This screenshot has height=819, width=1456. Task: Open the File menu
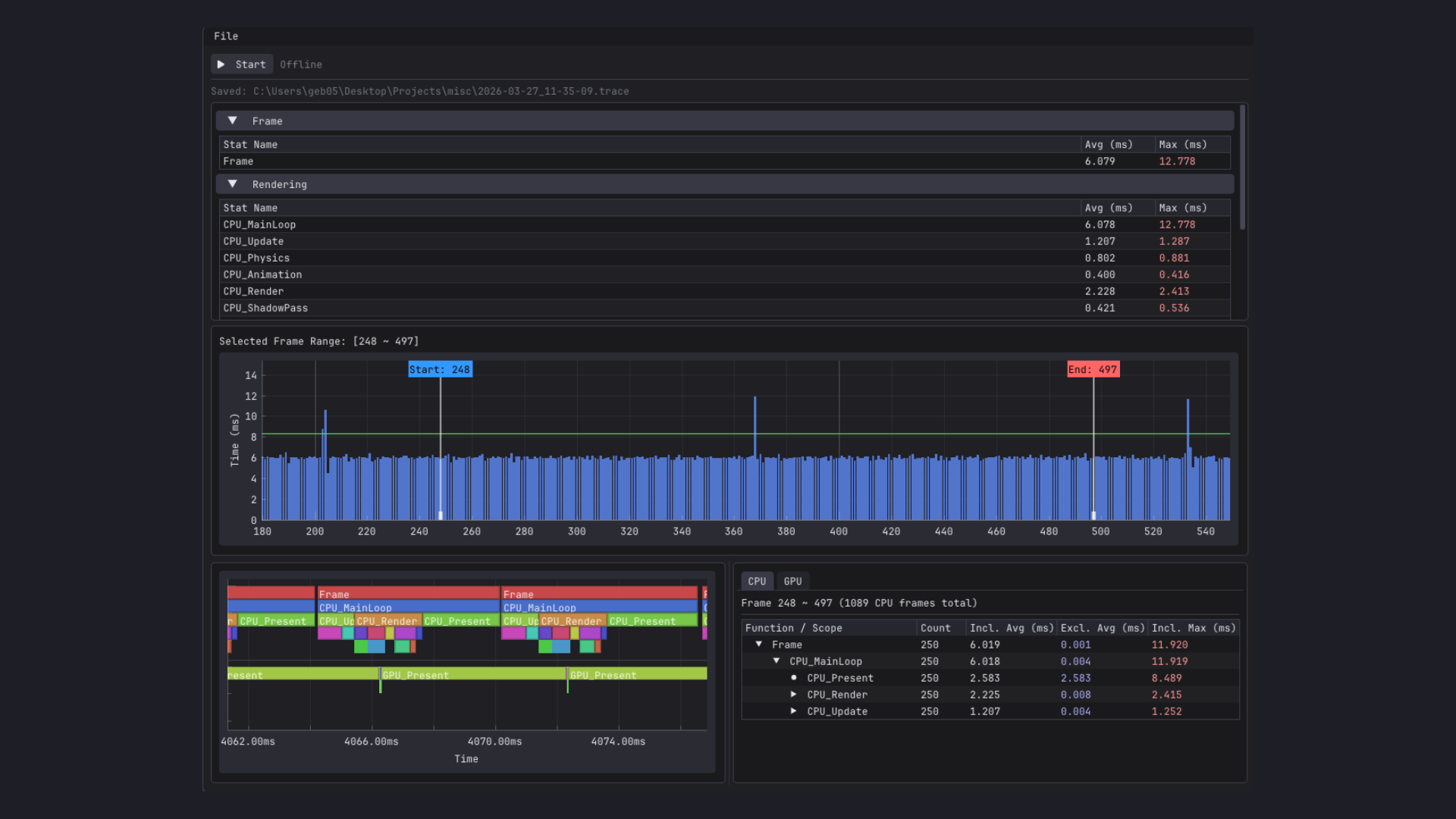pos(225,36)
